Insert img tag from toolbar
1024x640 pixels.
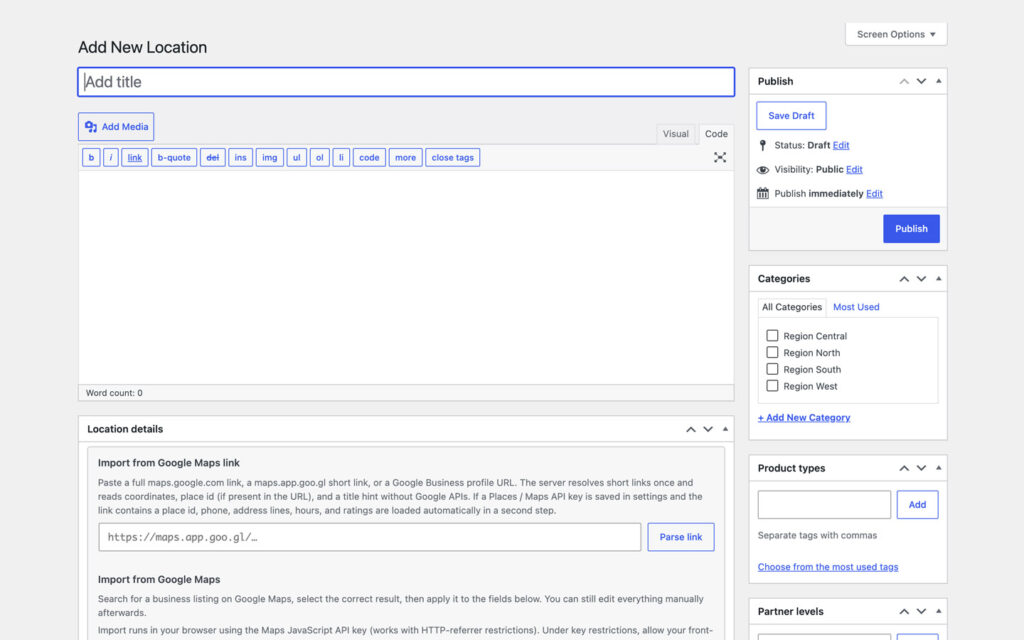tap(270, 157)
